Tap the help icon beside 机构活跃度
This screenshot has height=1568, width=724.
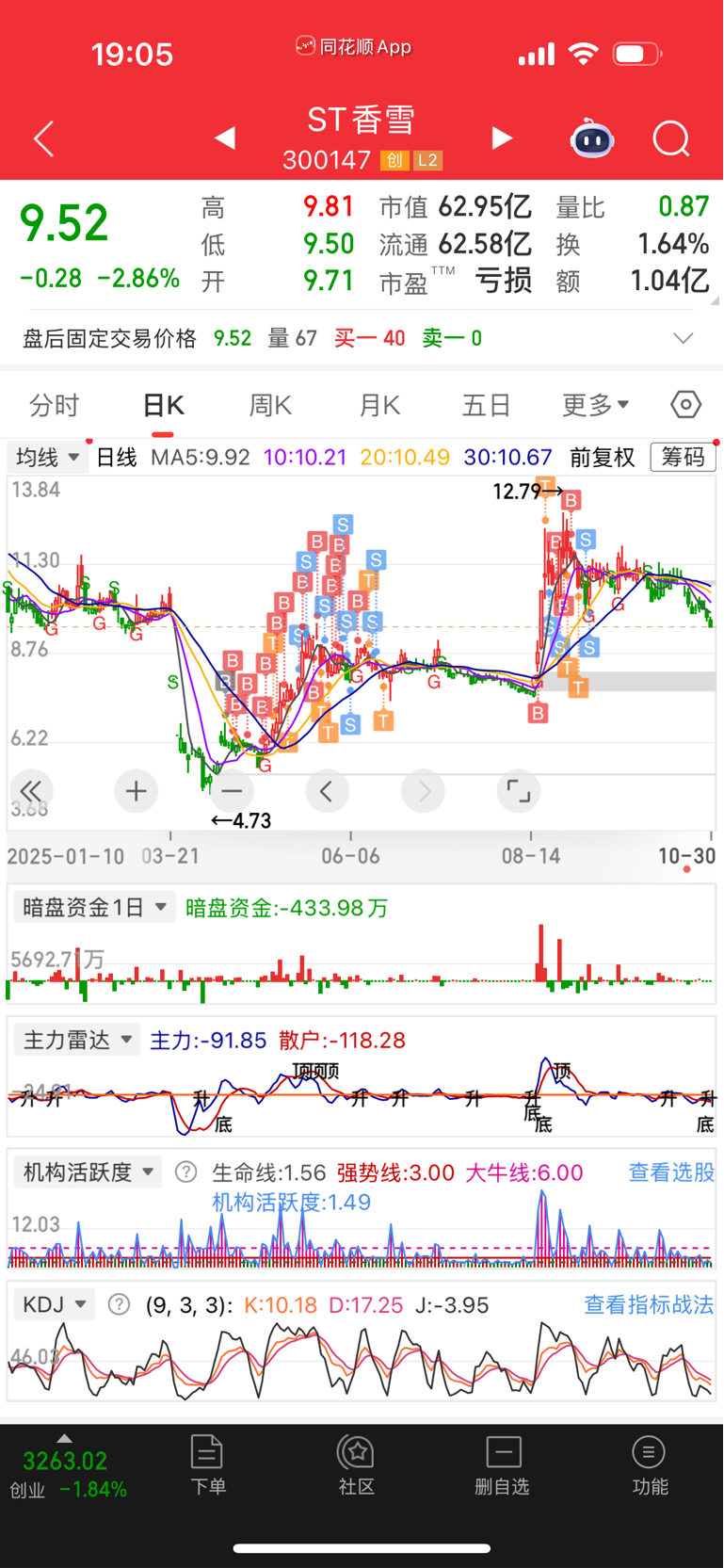tap(186, 1172)
